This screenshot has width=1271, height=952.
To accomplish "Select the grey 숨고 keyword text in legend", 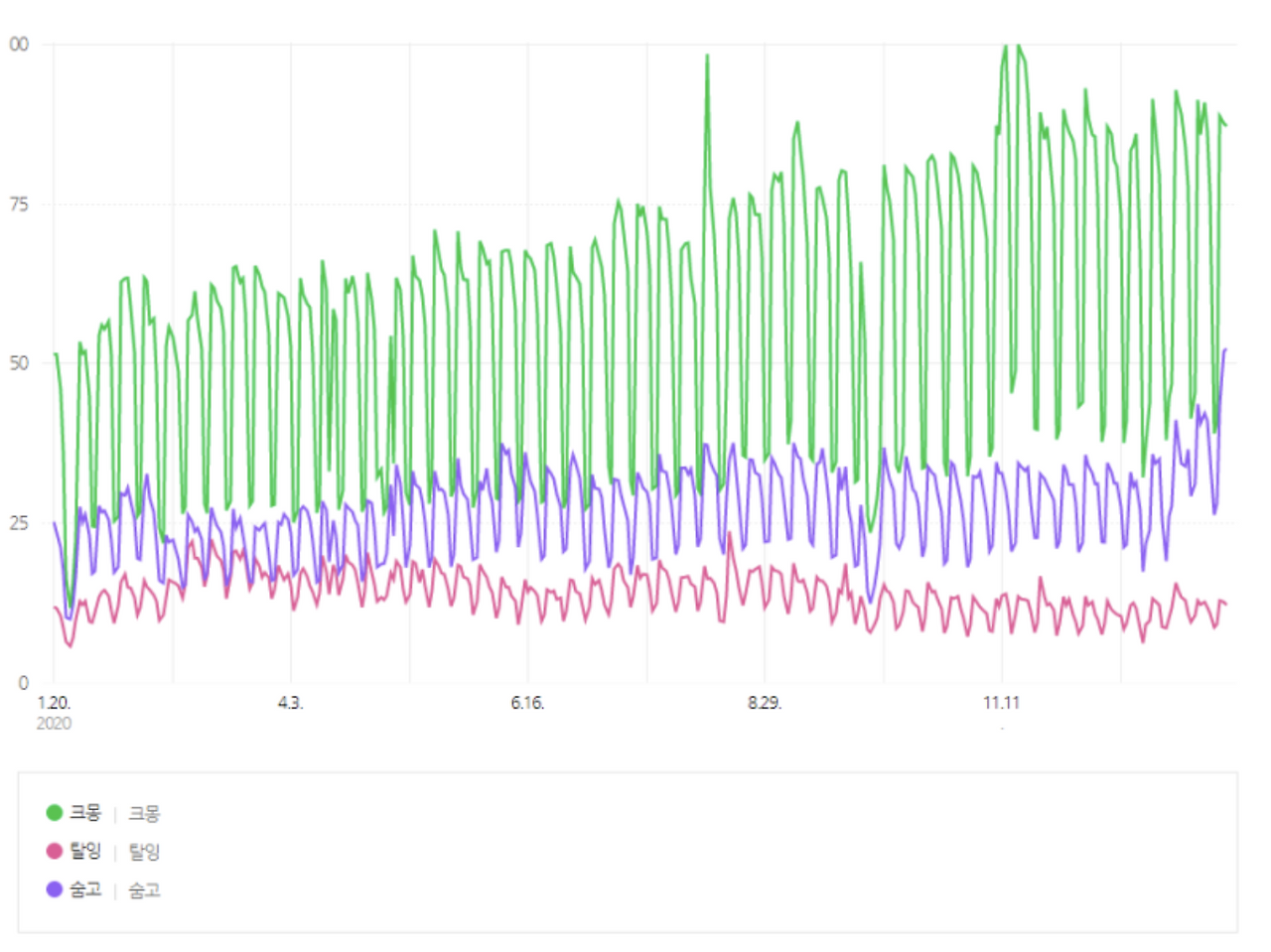I will click(x=144, y=890).
